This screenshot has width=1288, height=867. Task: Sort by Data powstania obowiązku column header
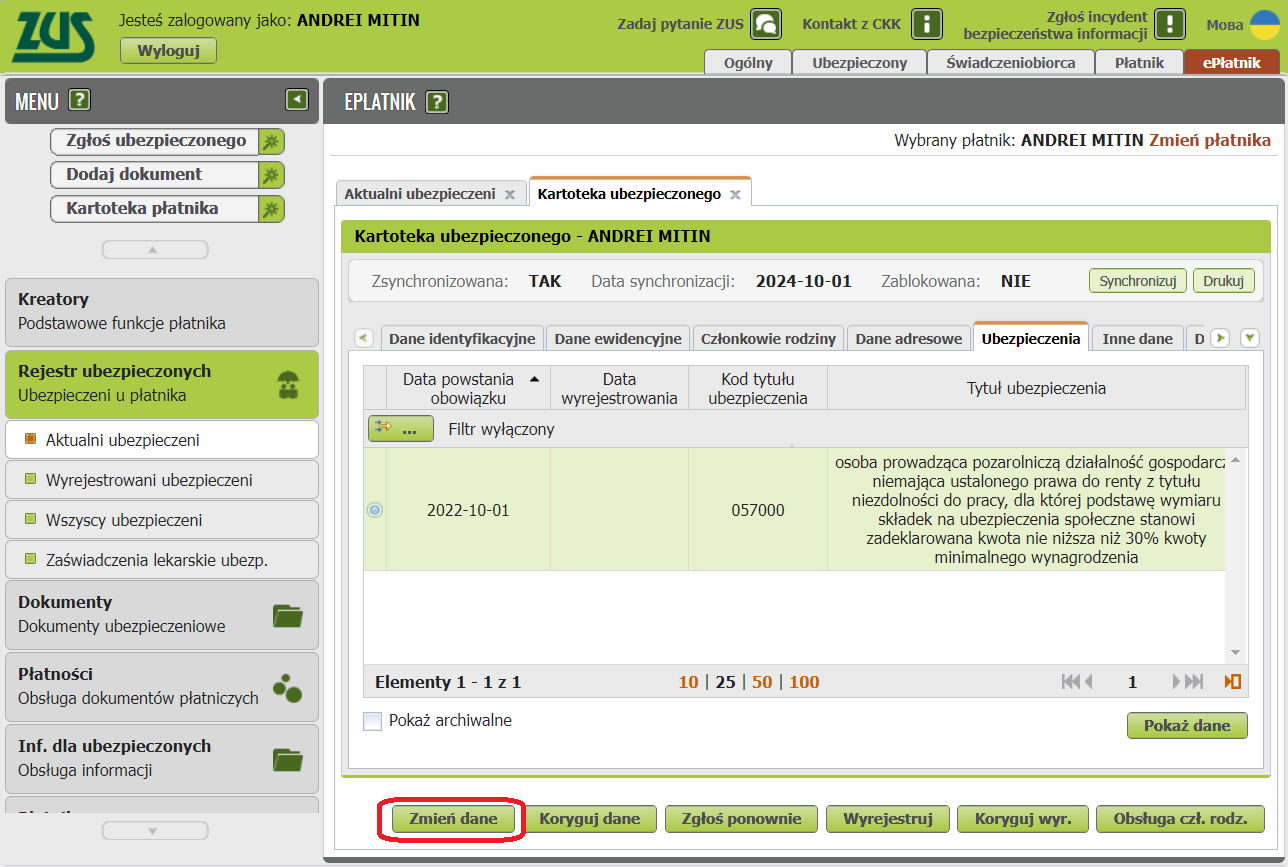point(467,388)
